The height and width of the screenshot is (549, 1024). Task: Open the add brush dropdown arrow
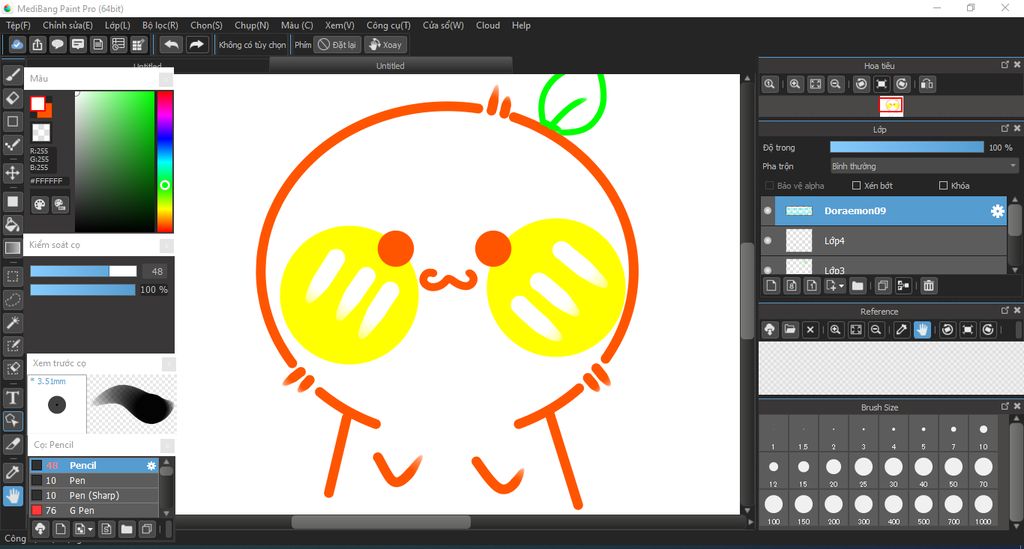coord(90,529)
